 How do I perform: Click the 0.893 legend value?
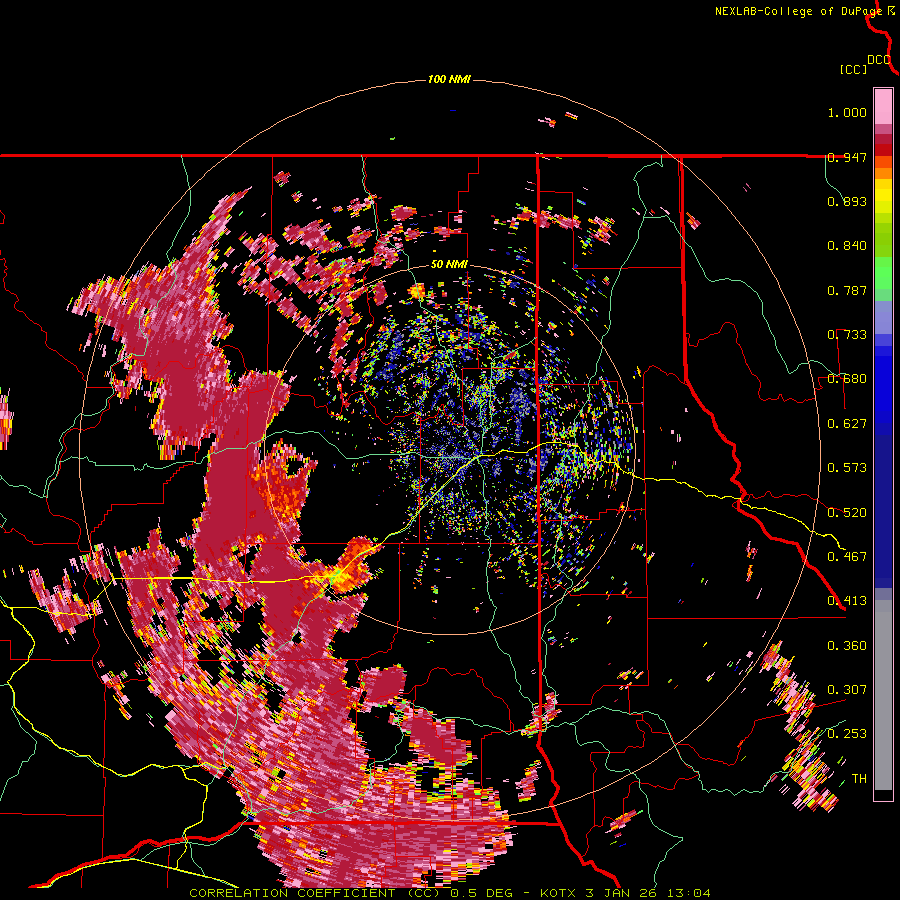click(x=847, y=201)
